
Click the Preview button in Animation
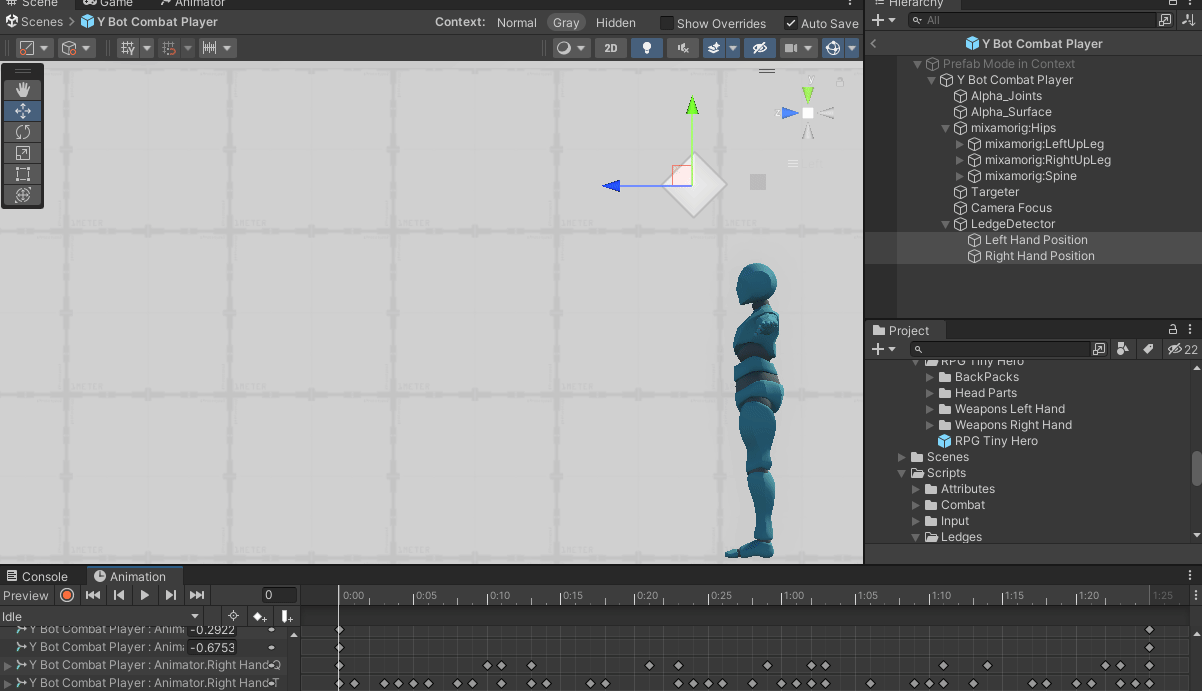(26, 595)
